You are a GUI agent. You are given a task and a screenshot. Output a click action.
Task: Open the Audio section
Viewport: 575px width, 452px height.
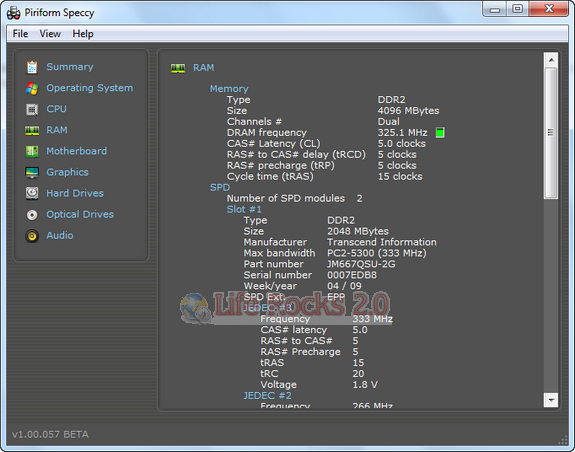click(x=59, y=235)
